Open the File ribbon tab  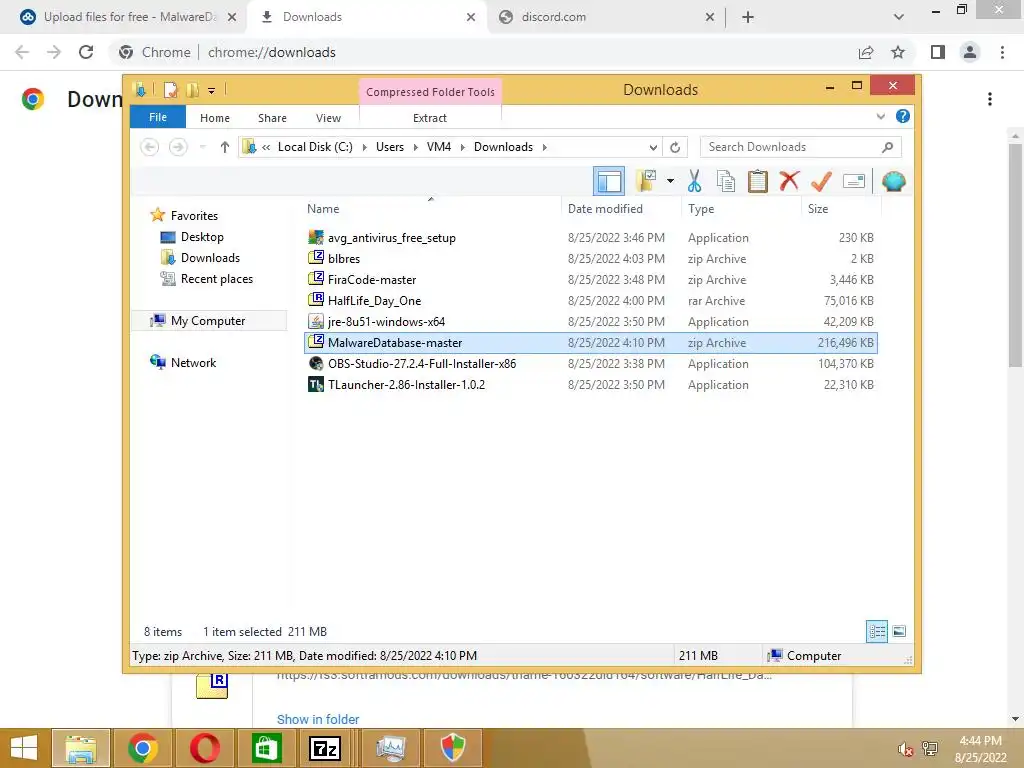click(x=158, y=117)
